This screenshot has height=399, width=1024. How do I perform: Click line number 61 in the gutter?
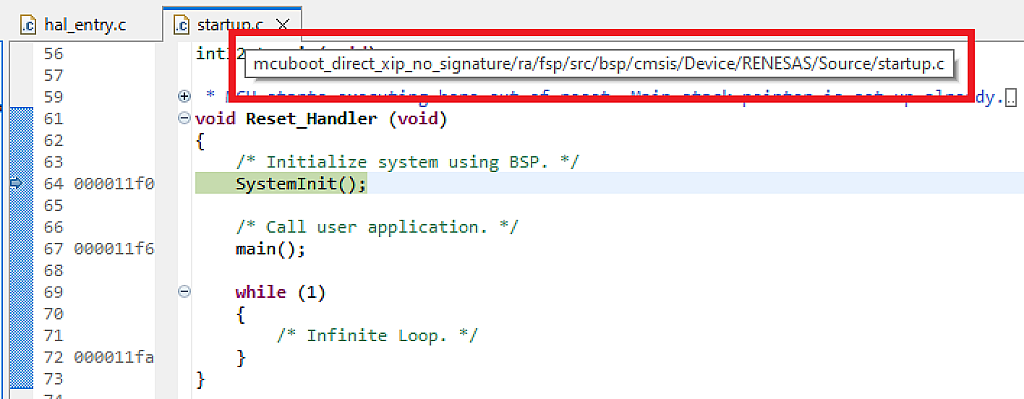(x=53, y=119)
